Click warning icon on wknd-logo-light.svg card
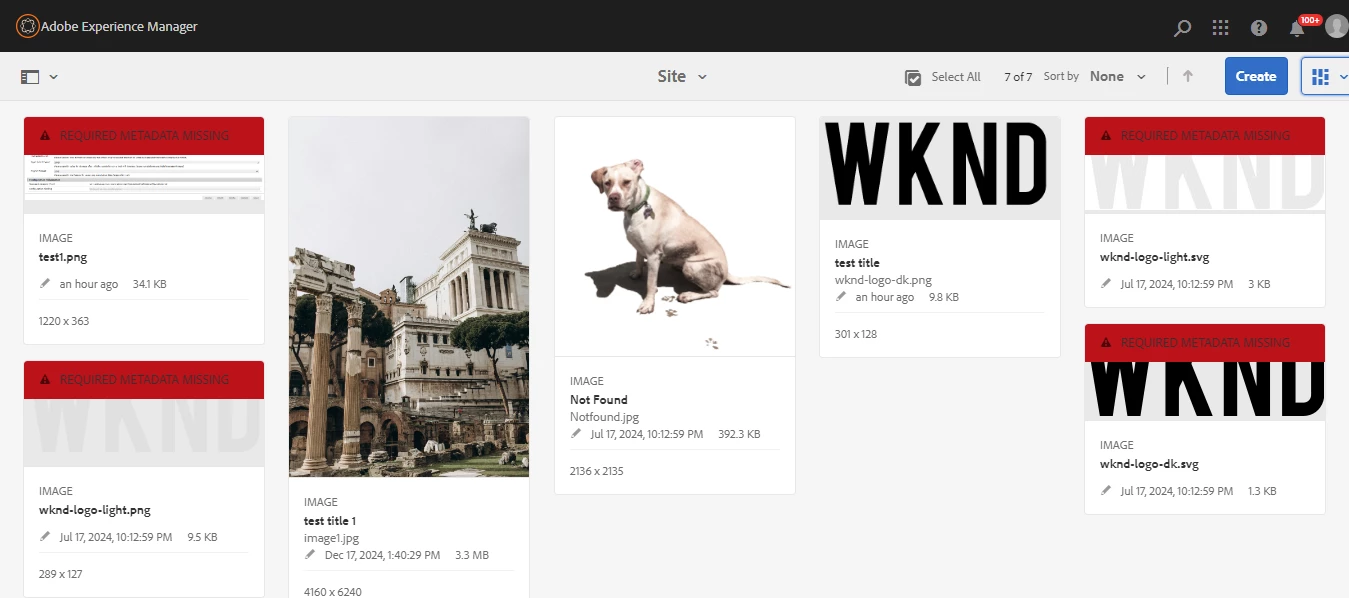Viewport: 1349px width, 598px height. click(1106, 135)
